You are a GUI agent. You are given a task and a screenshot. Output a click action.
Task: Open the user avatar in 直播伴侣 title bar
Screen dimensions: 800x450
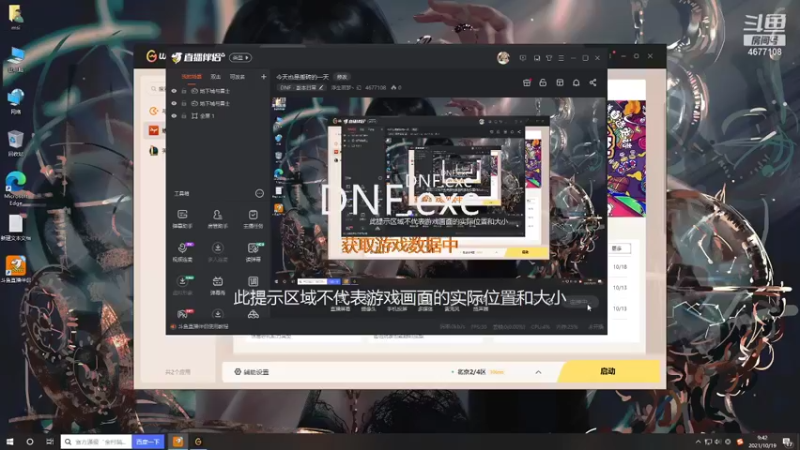point(503,58)
